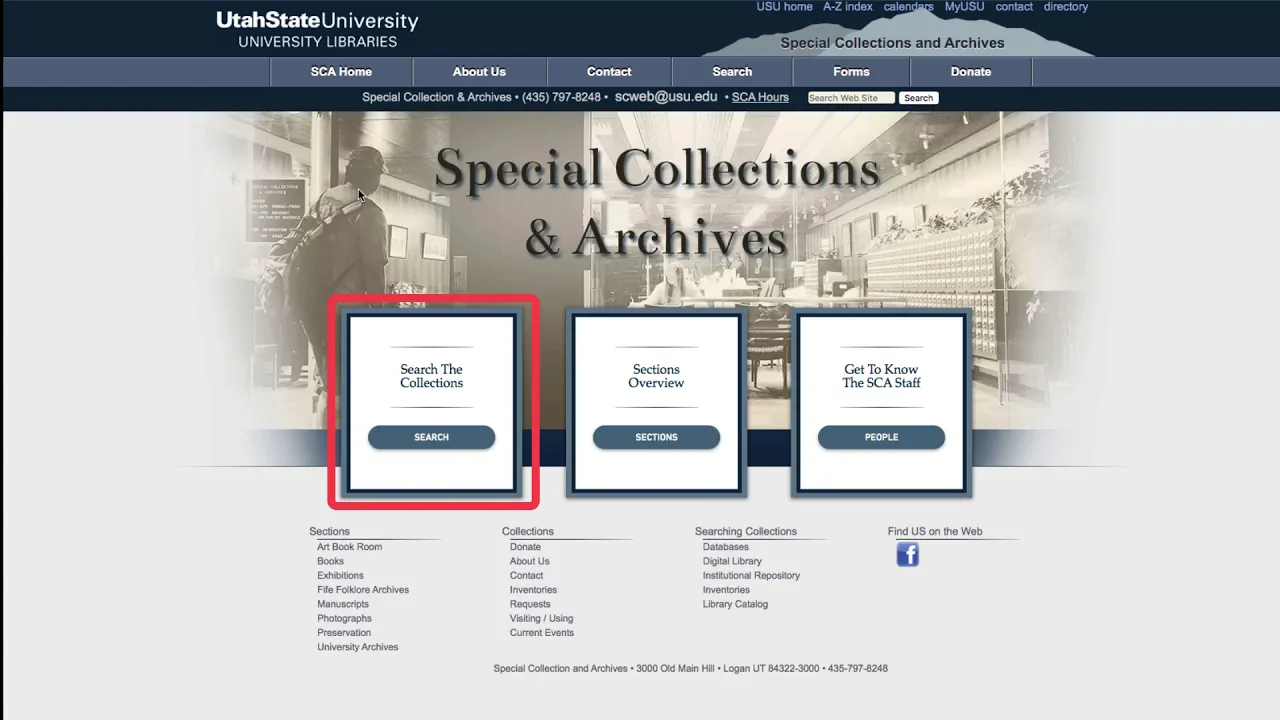Open the Library Catalog link
This screenshot has width=1280, height=720.
pyautogui.click(x=735, y=604)
